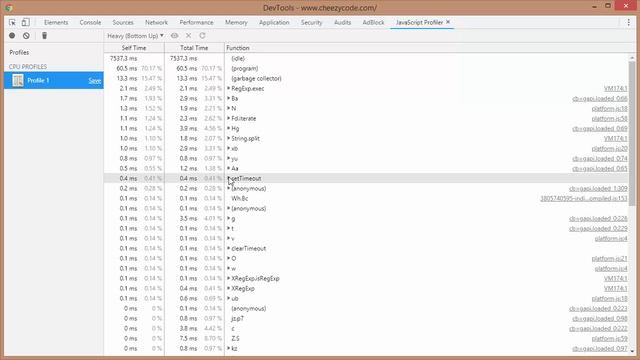Open cb=gapi.loaded_1:309 source link

(598, 189)
